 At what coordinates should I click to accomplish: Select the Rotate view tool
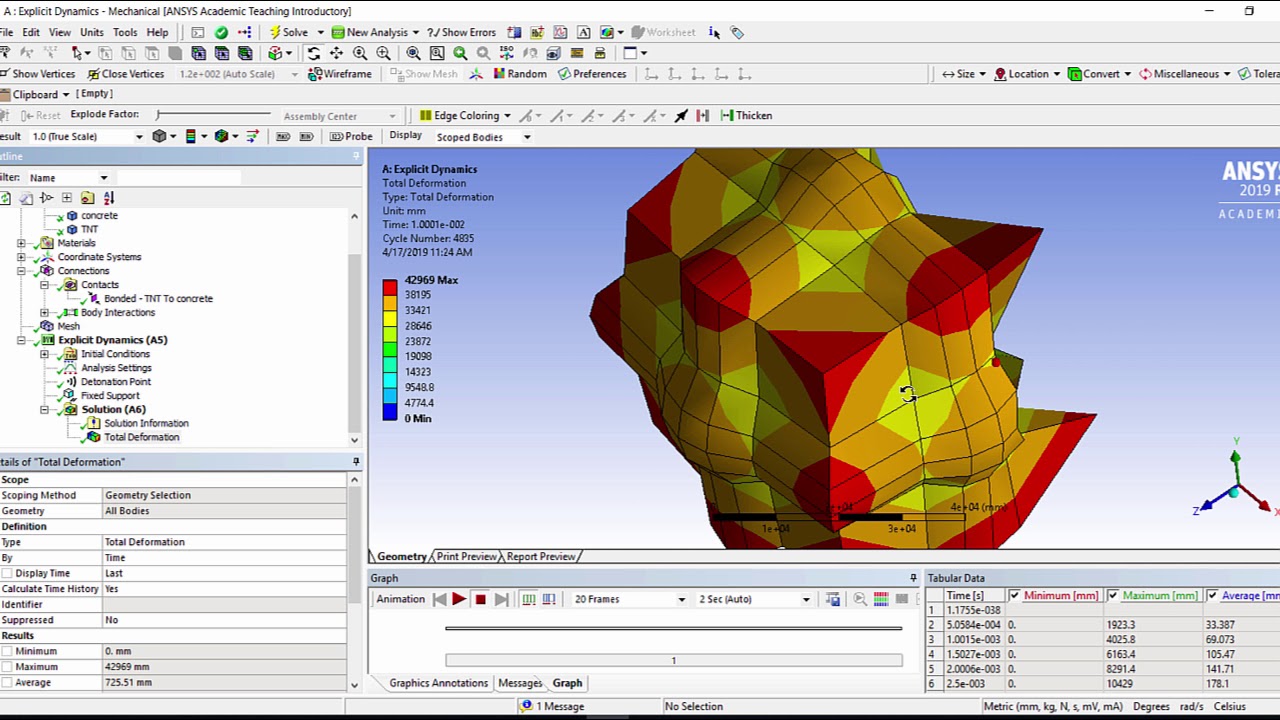click(313, 53)
